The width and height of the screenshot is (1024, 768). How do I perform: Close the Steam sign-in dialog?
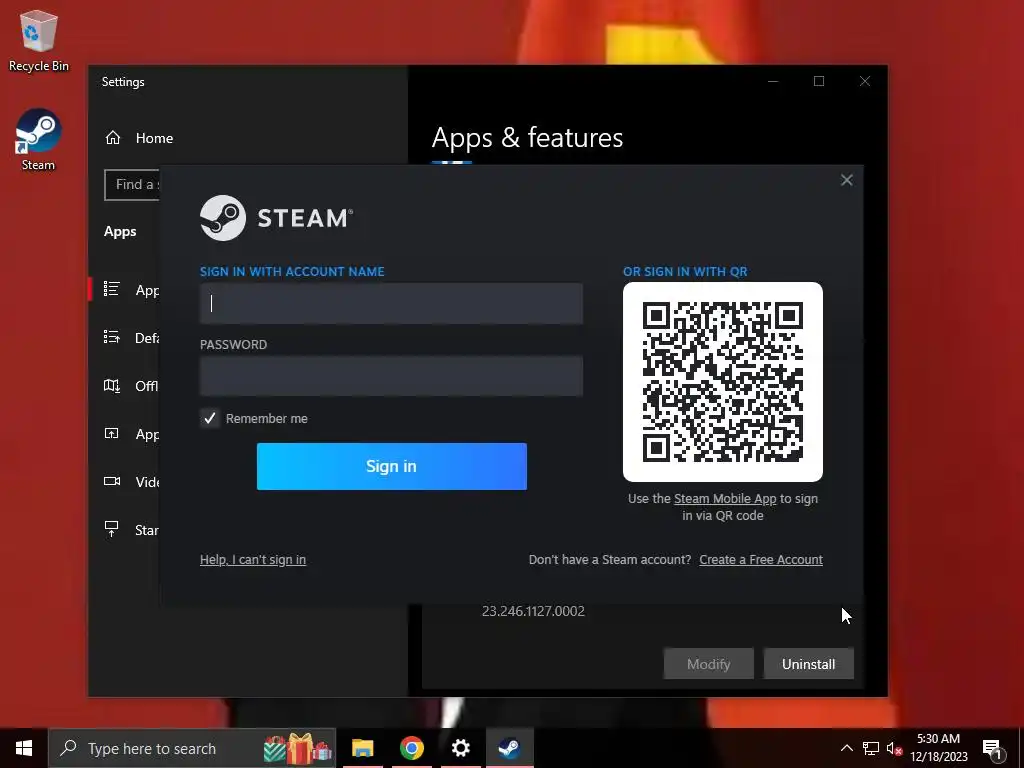click(x=846, y=180)
